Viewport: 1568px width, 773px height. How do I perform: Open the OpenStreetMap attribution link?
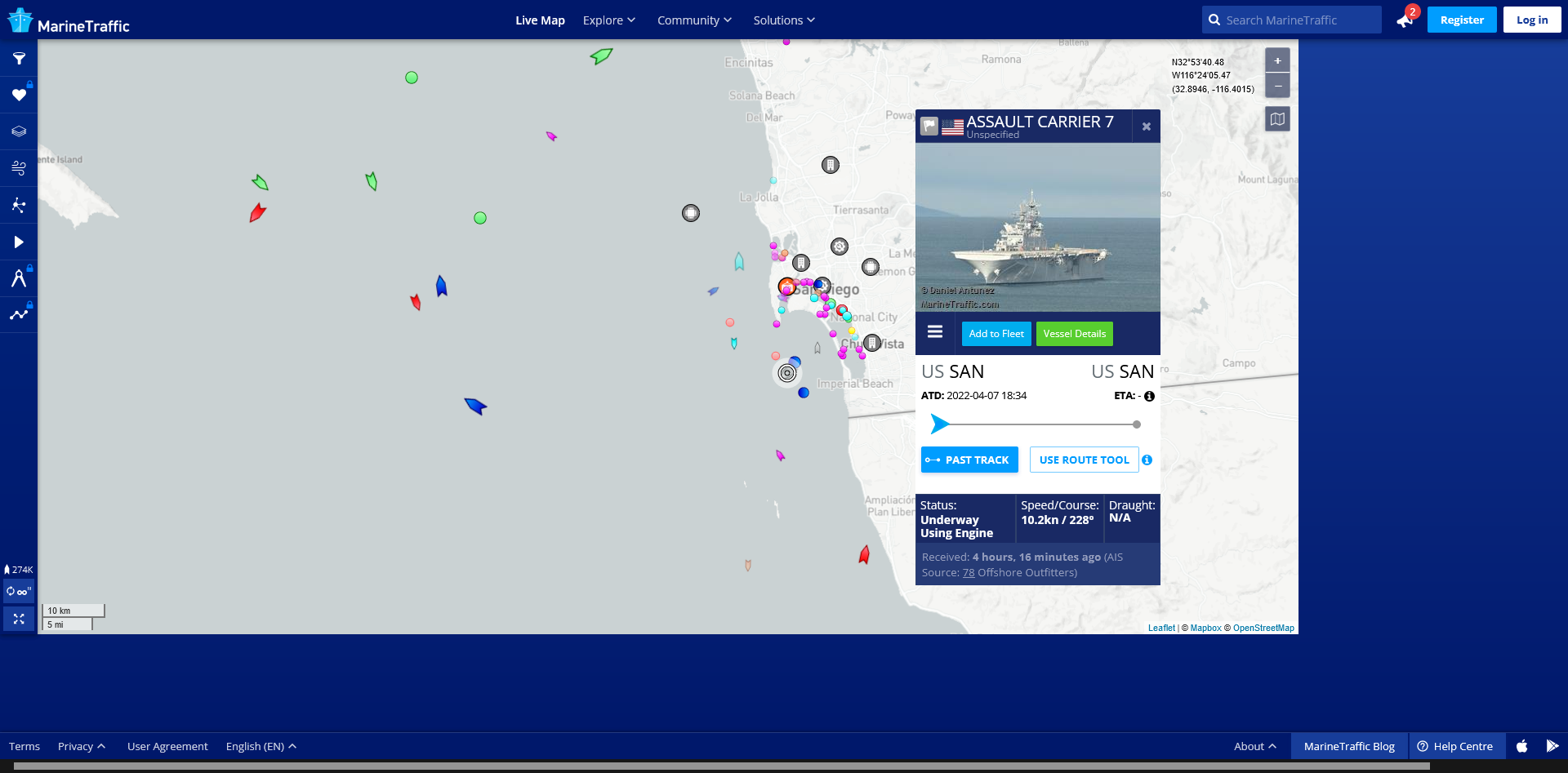click(x=1263, y=628)
